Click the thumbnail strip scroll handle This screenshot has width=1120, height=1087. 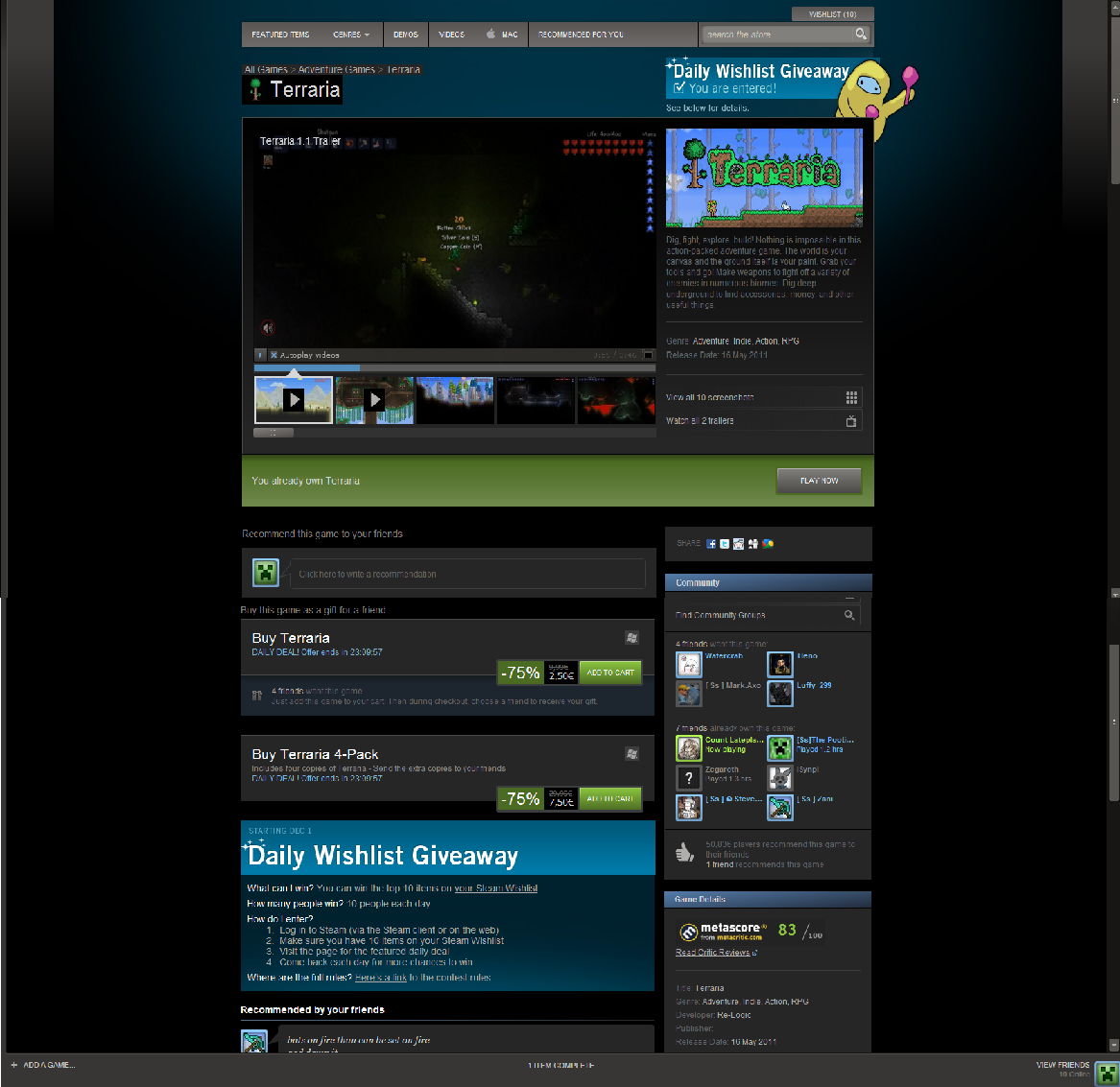pos(274,432)
